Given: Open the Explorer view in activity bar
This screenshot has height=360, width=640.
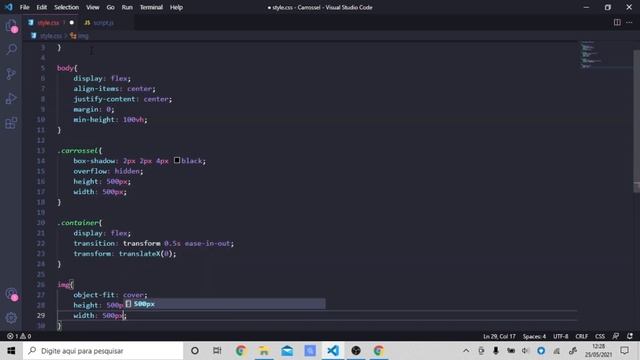Looking at the screenshot, I should pos(11,26).
